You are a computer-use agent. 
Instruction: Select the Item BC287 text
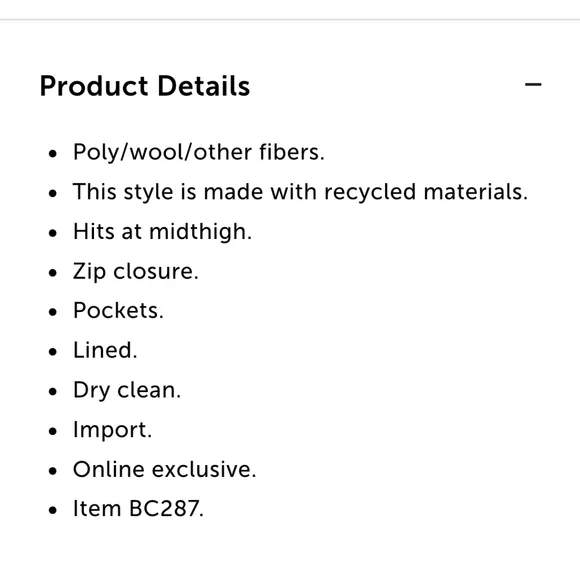click(x=138, y=509)
